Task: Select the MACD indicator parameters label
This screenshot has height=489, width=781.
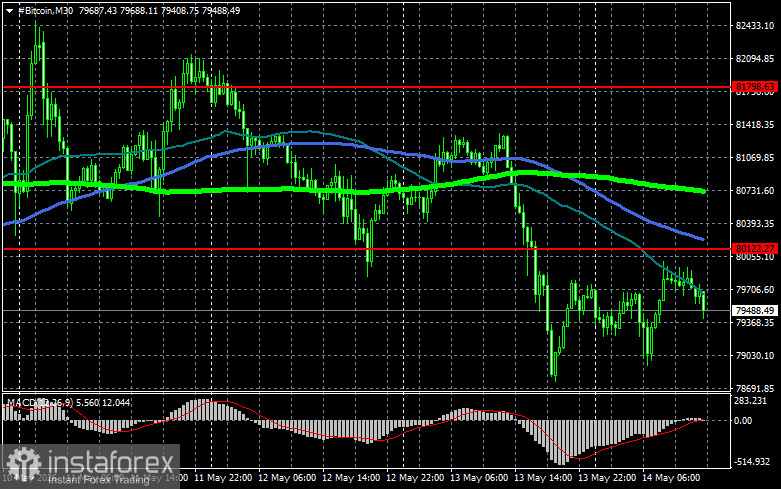Action: 68,402
